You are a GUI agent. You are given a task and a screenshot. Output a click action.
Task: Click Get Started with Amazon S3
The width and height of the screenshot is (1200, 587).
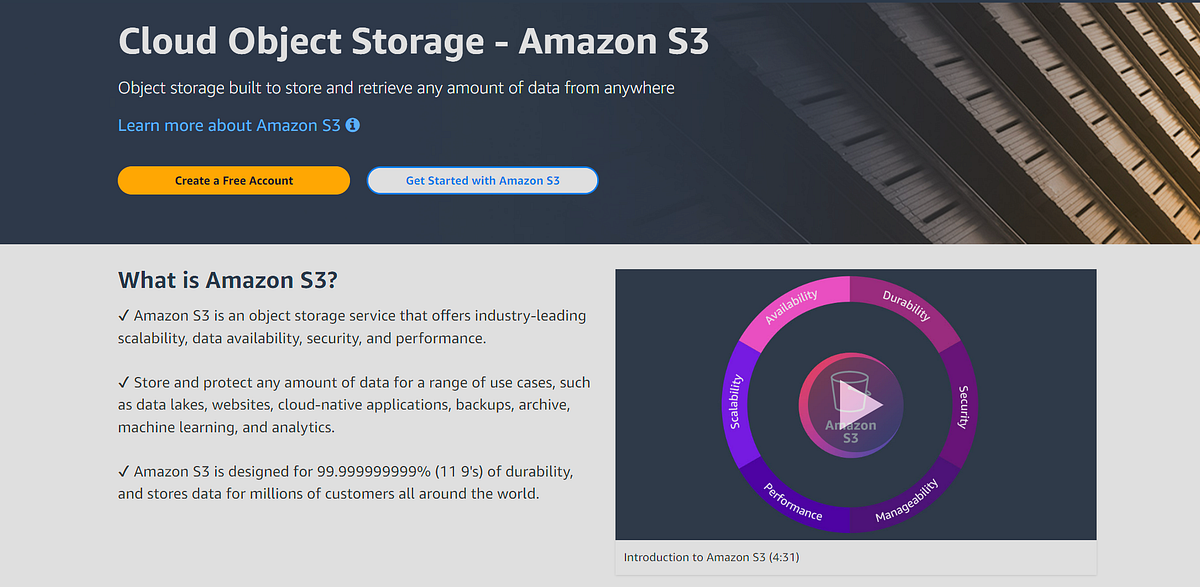[x=482, y=180]
